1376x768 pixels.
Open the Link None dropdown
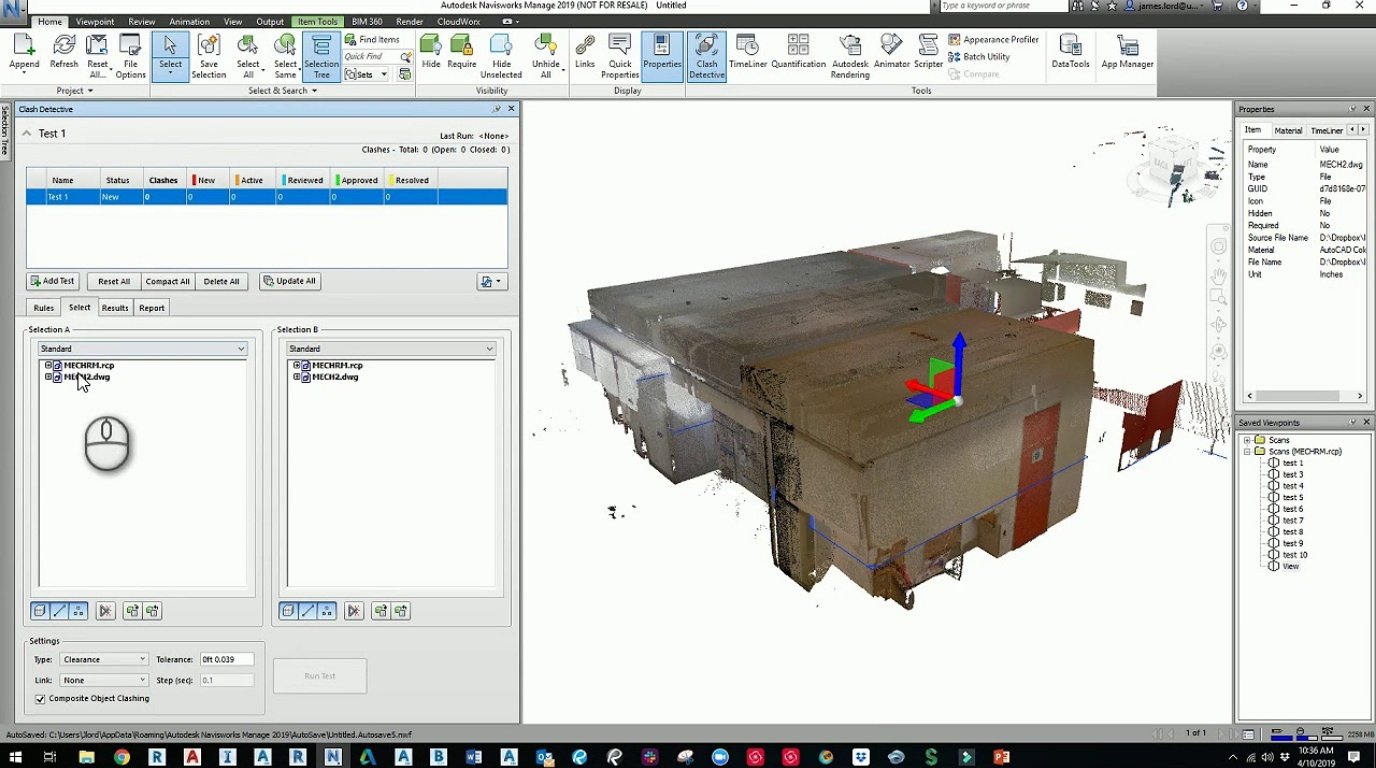[104, 680]
